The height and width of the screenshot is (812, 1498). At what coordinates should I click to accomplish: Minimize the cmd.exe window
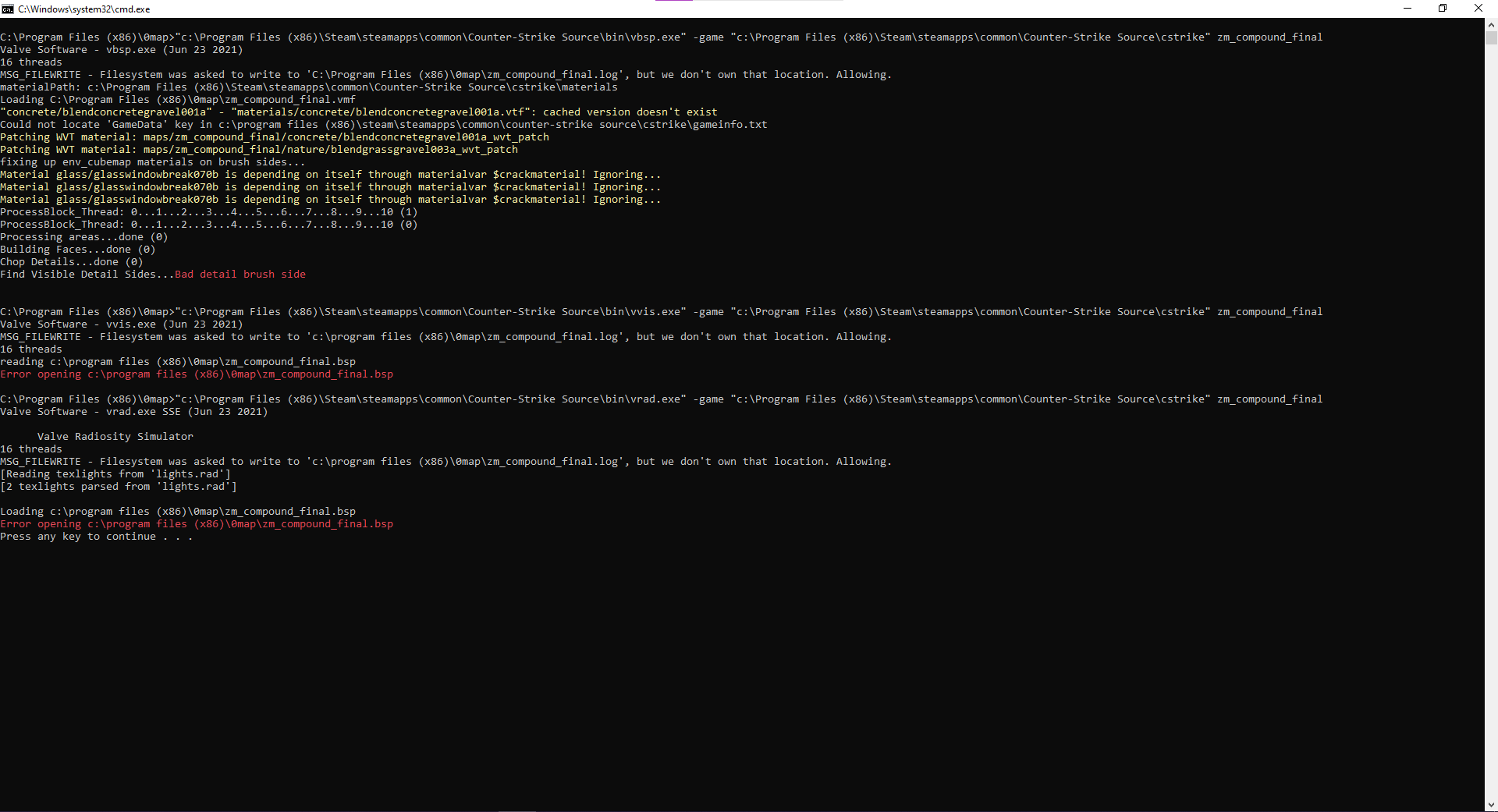1407,9
